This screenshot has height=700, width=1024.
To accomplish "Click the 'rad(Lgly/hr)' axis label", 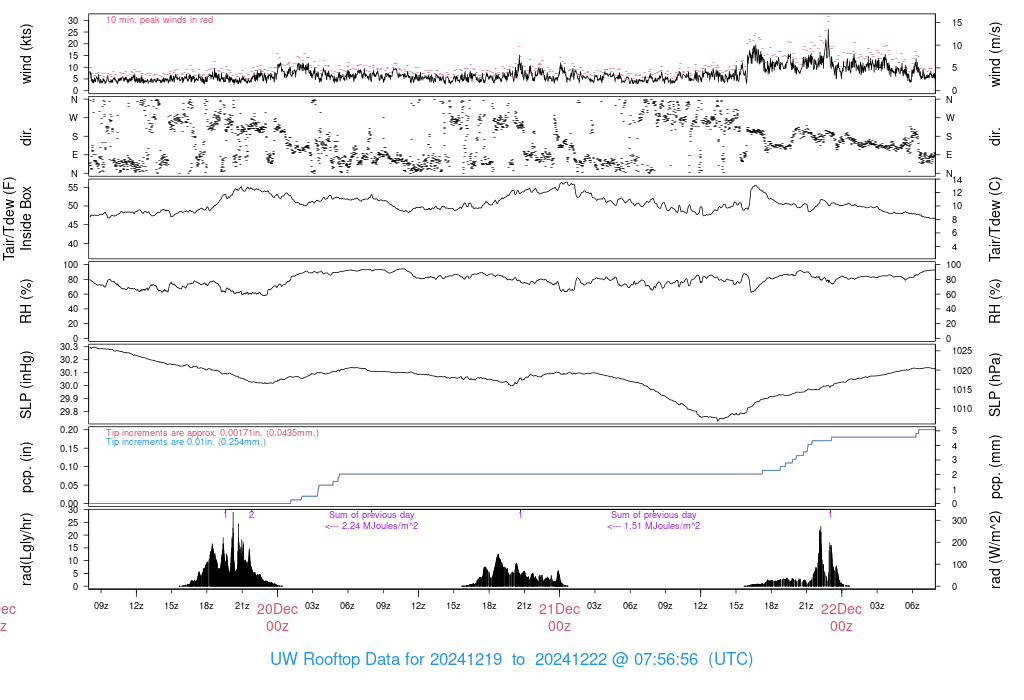I will [26, 549].
